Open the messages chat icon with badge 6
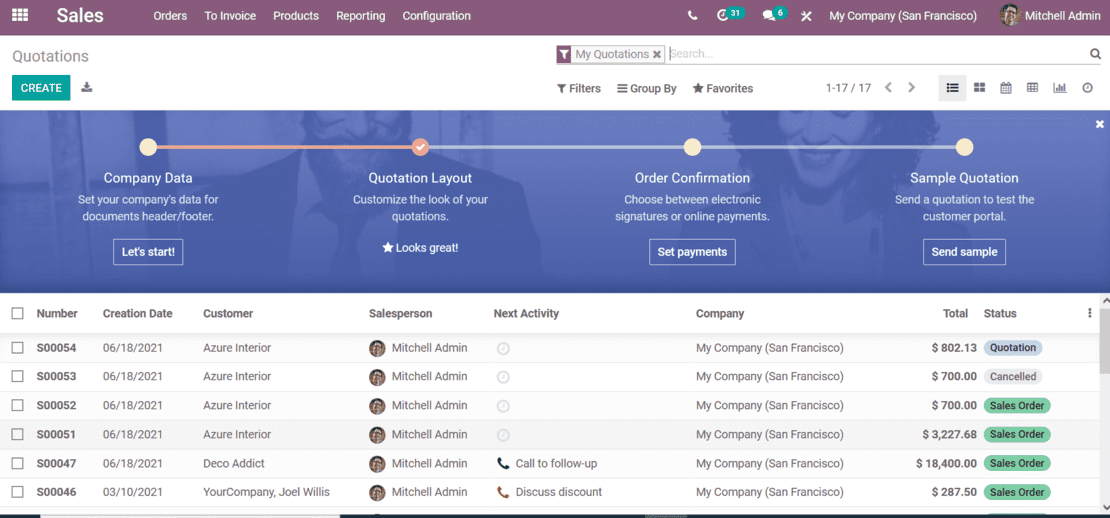The image size is (1110, 518). tap(769, 16)
